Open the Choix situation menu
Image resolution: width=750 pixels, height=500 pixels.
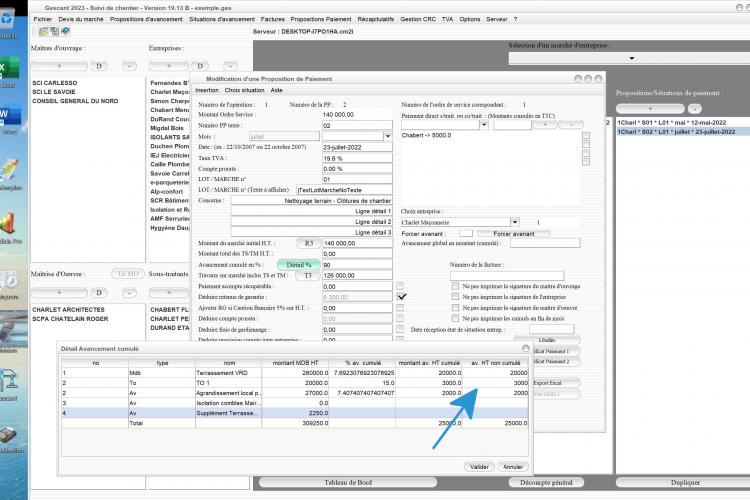tap(244, 90)
